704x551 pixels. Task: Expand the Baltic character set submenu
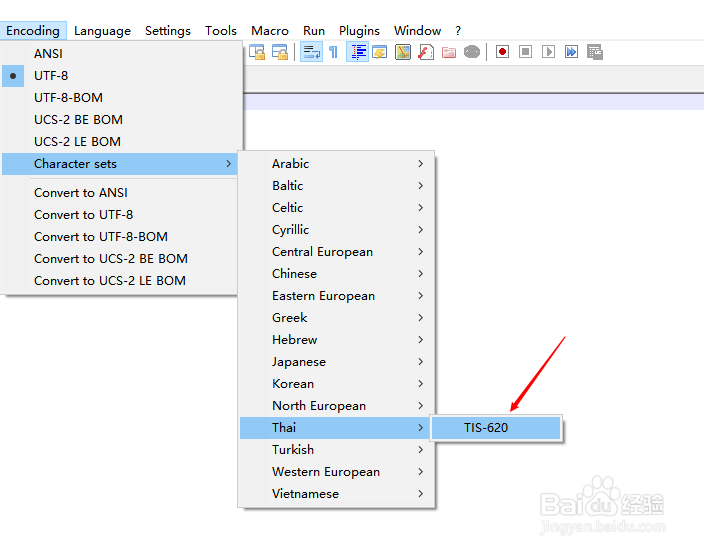[x=336, y=185]
